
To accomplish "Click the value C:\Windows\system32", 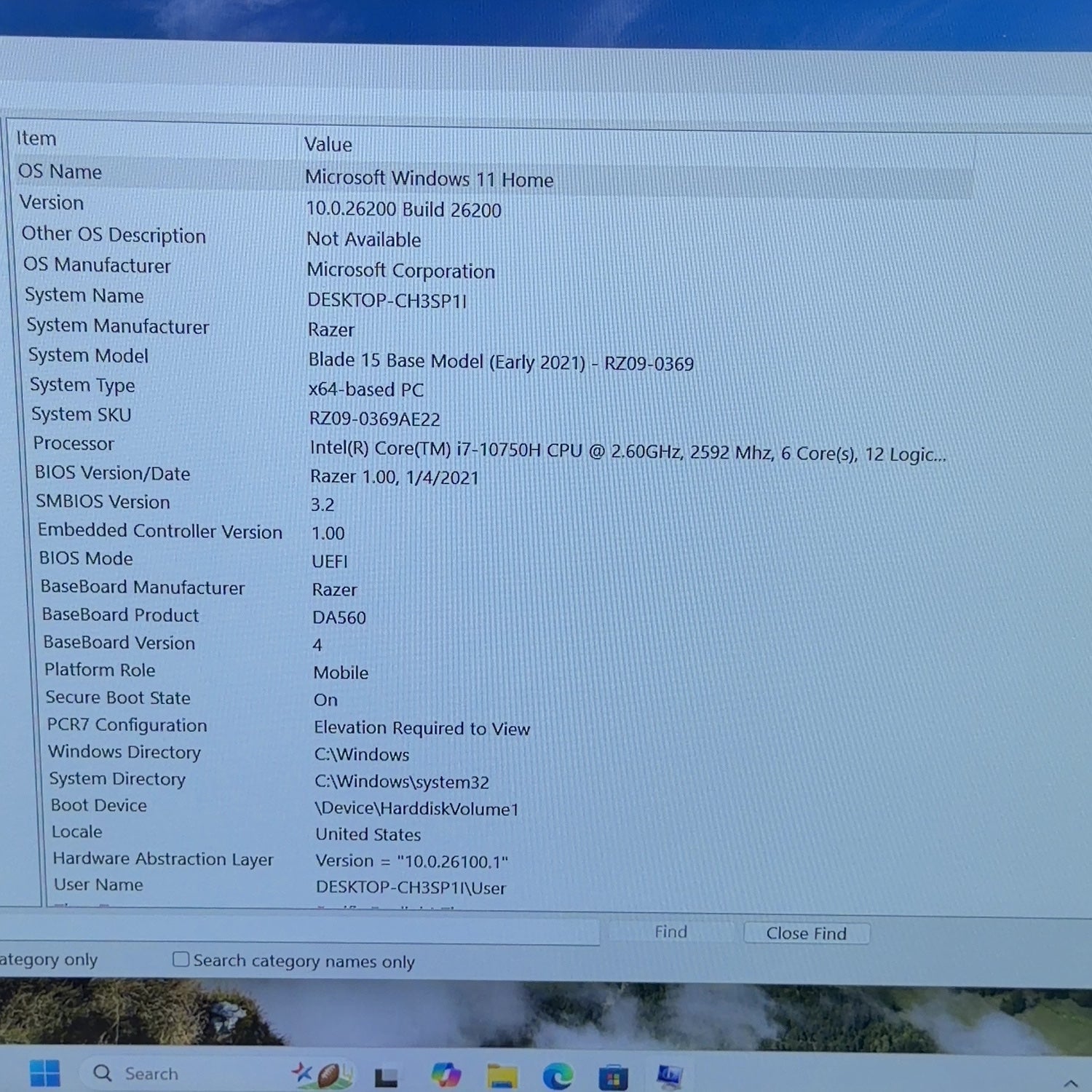I will (401, 782).
